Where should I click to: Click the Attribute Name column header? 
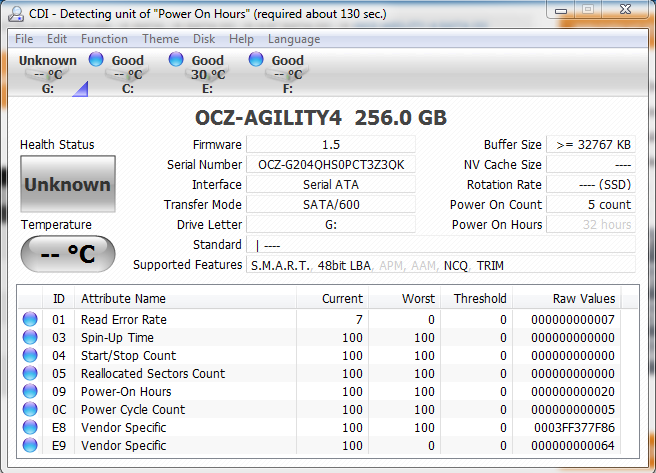(123, 298)
